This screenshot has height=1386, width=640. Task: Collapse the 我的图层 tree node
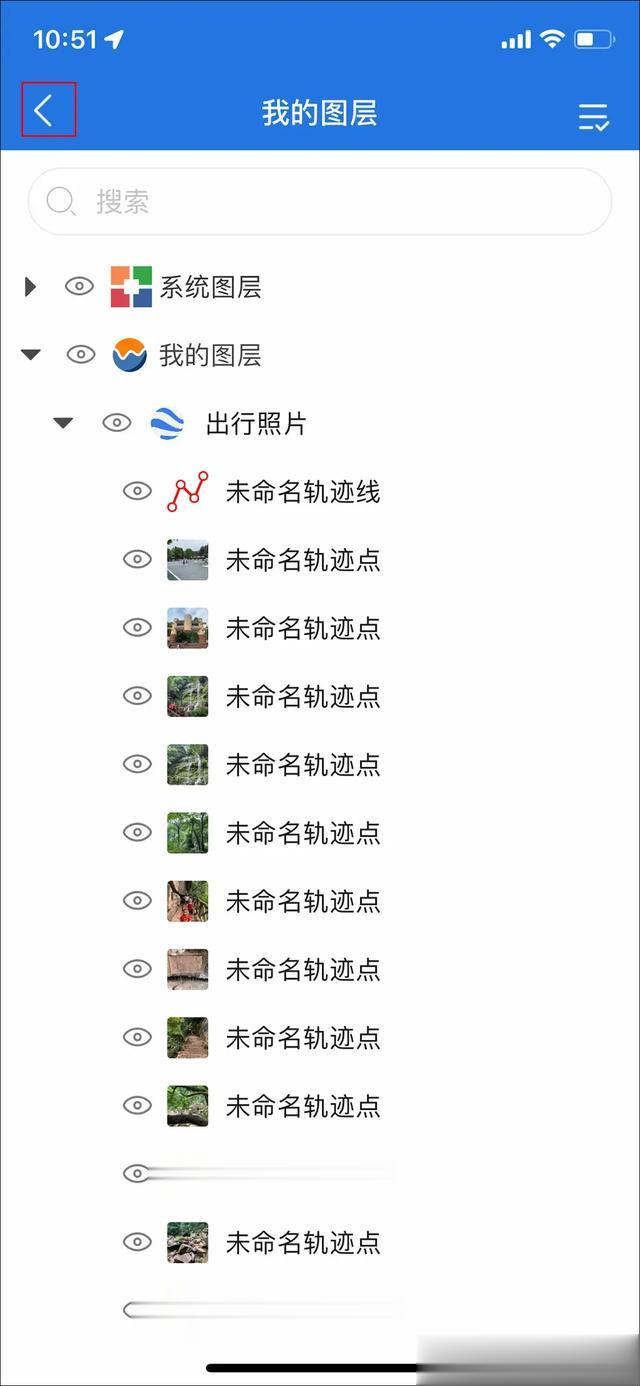[x=31, y=354]
